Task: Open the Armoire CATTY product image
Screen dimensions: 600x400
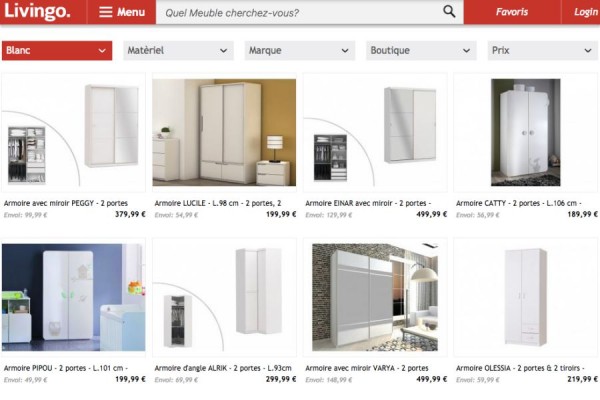Action: 525,131
